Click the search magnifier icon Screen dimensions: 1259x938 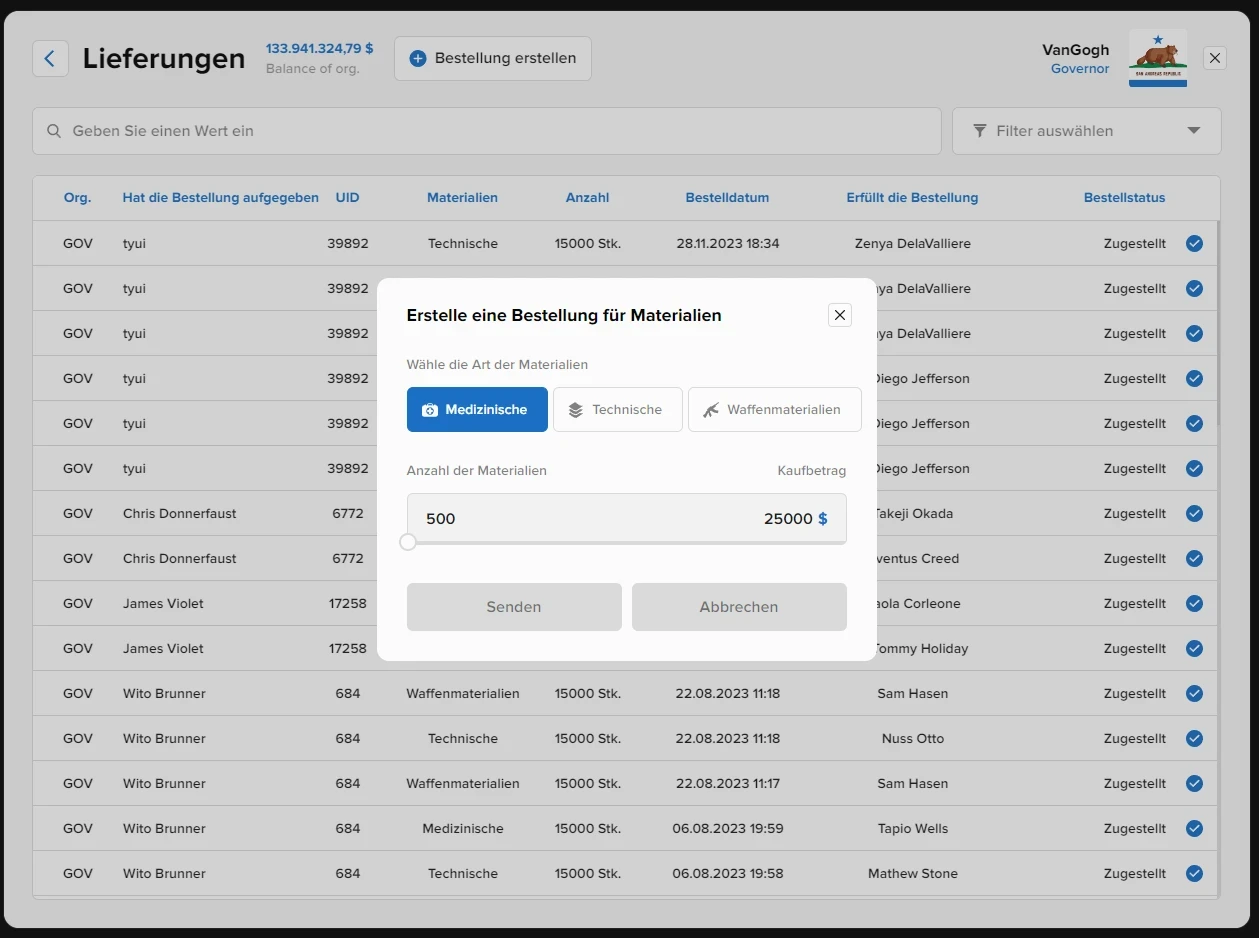point(53,131)
